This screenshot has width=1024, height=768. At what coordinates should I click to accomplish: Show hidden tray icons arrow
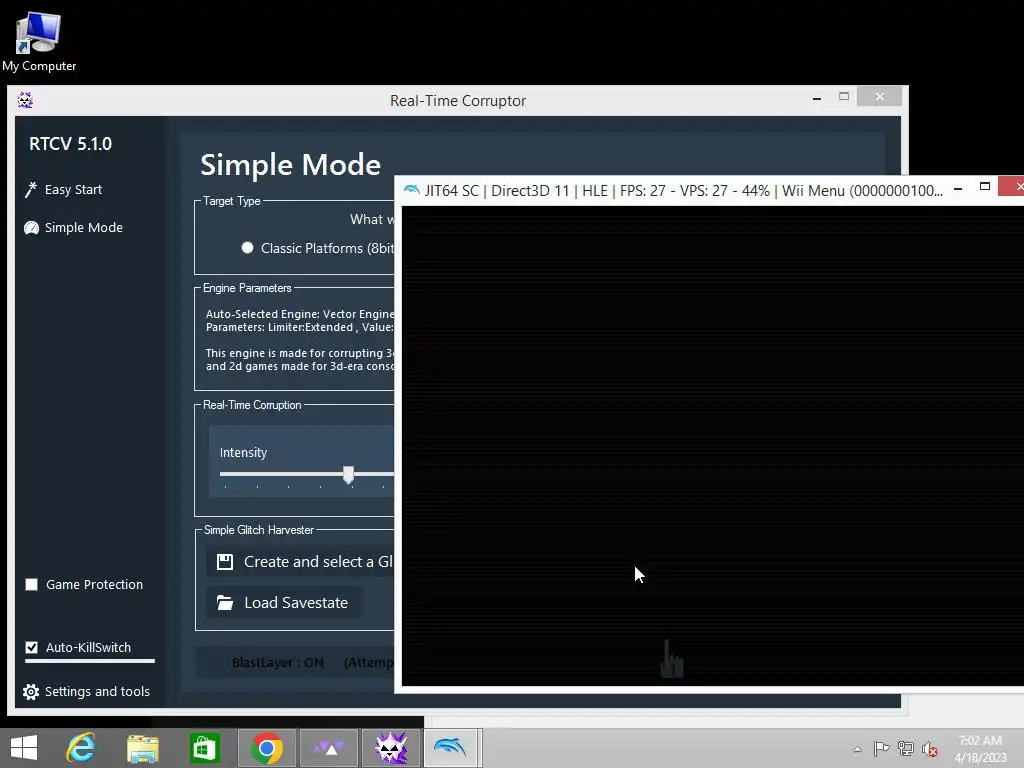pos(857,749)
